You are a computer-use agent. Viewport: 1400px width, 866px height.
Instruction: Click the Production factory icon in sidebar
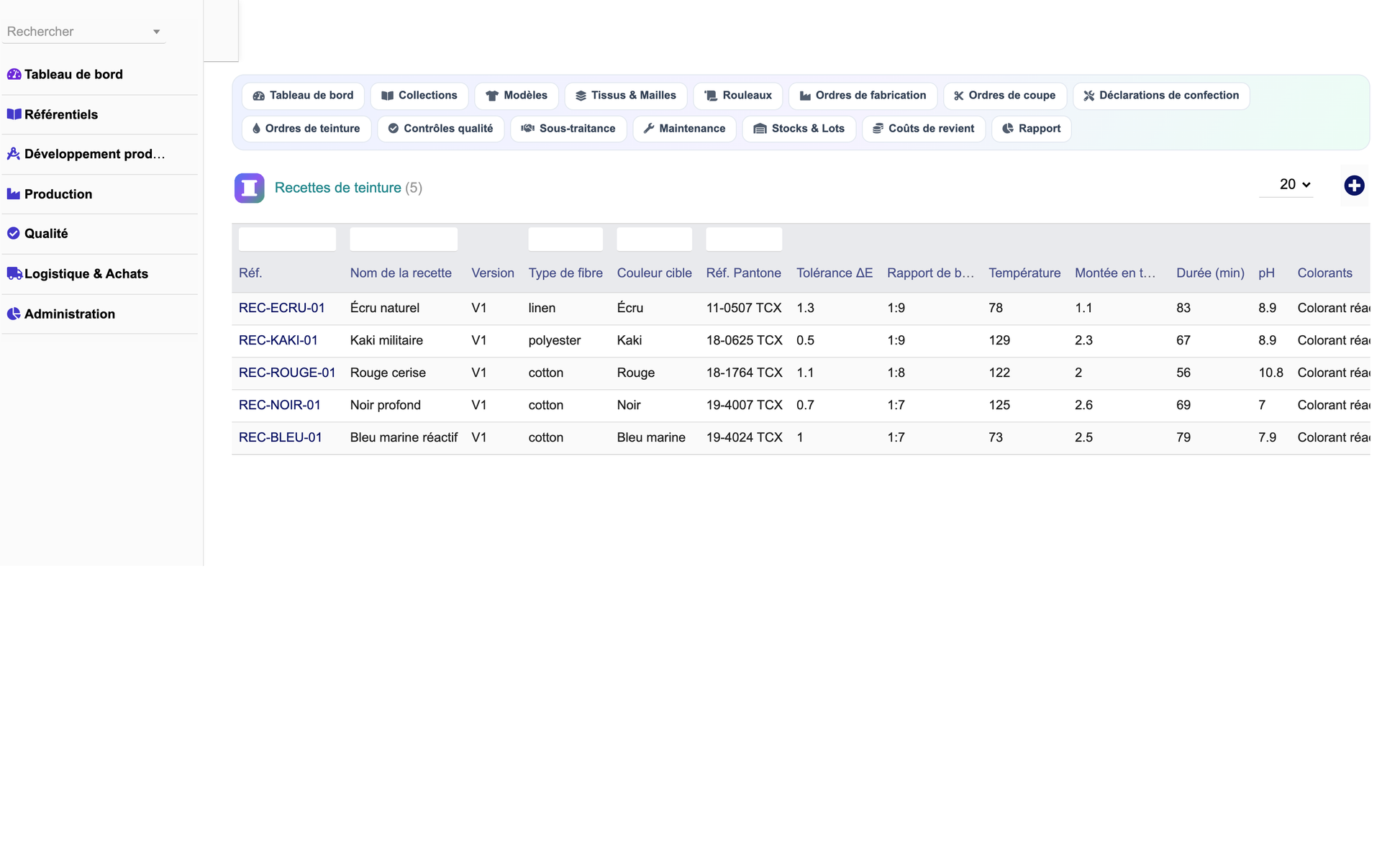(14, 194)
